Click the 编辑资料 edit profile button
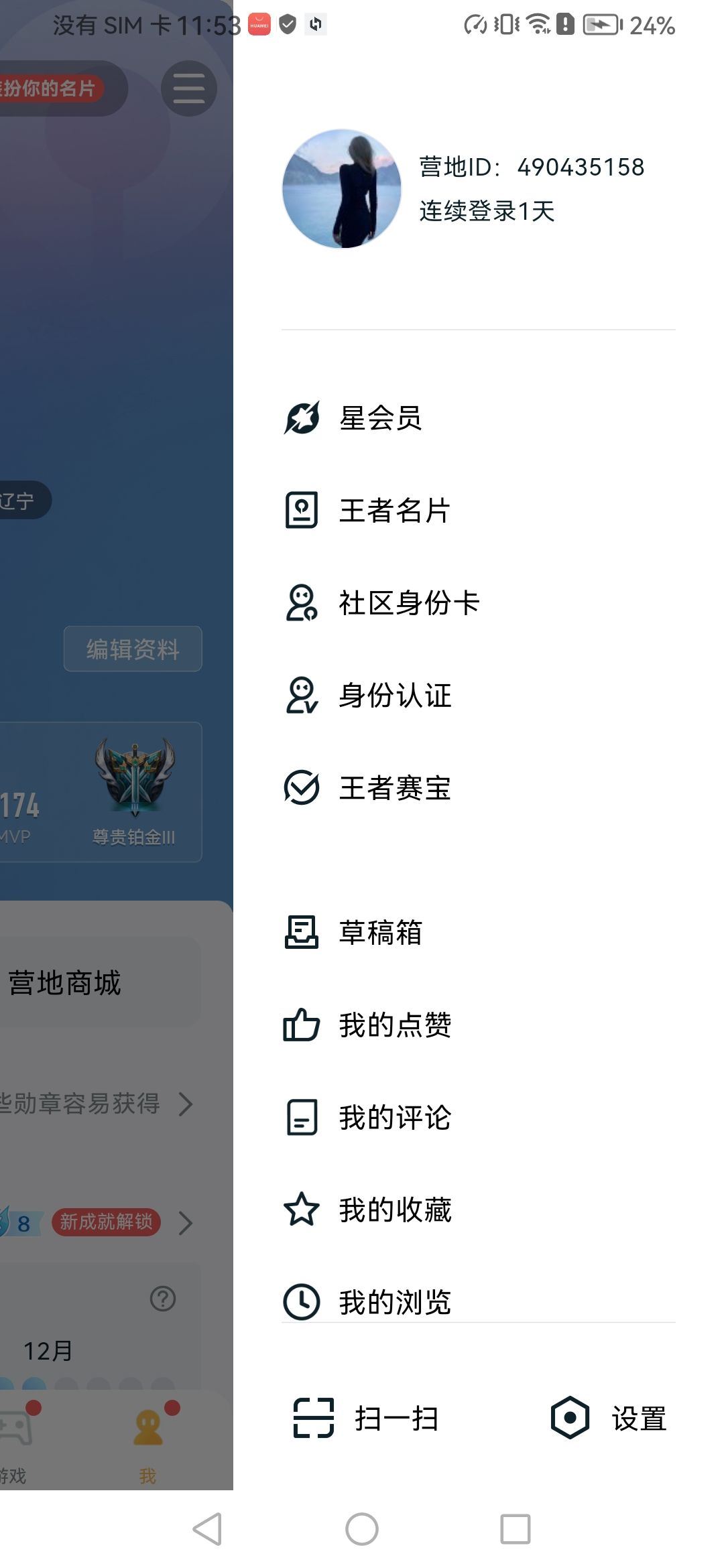Viewport: 724px width, 1568px height. (133, 649)
